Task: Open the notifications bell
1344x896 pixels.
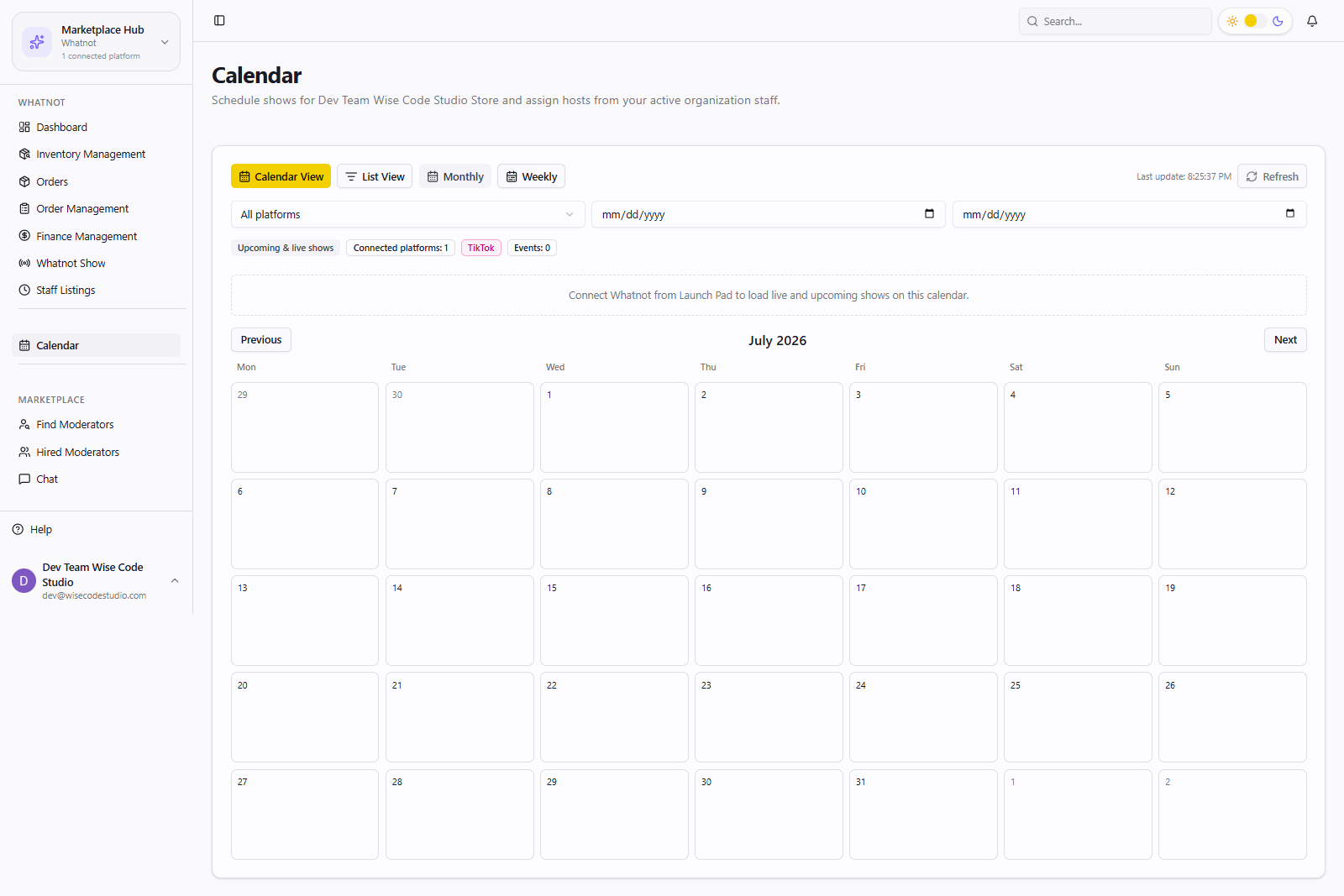Action: (1312, 21)
